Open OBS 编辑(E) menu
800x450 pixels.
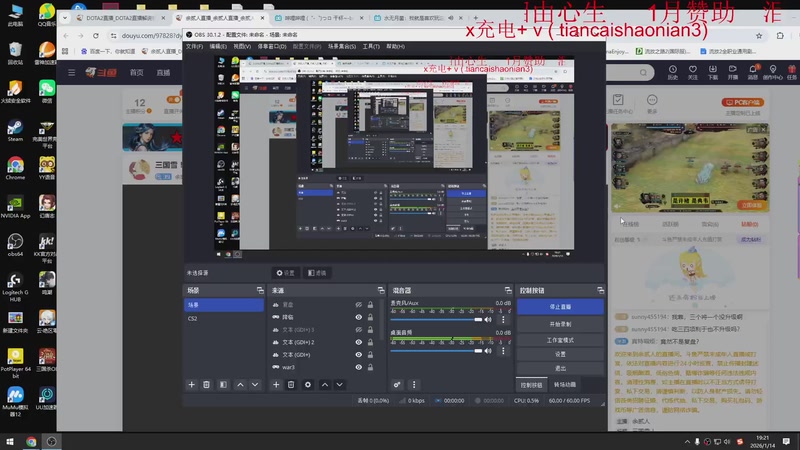coord(218,46)
